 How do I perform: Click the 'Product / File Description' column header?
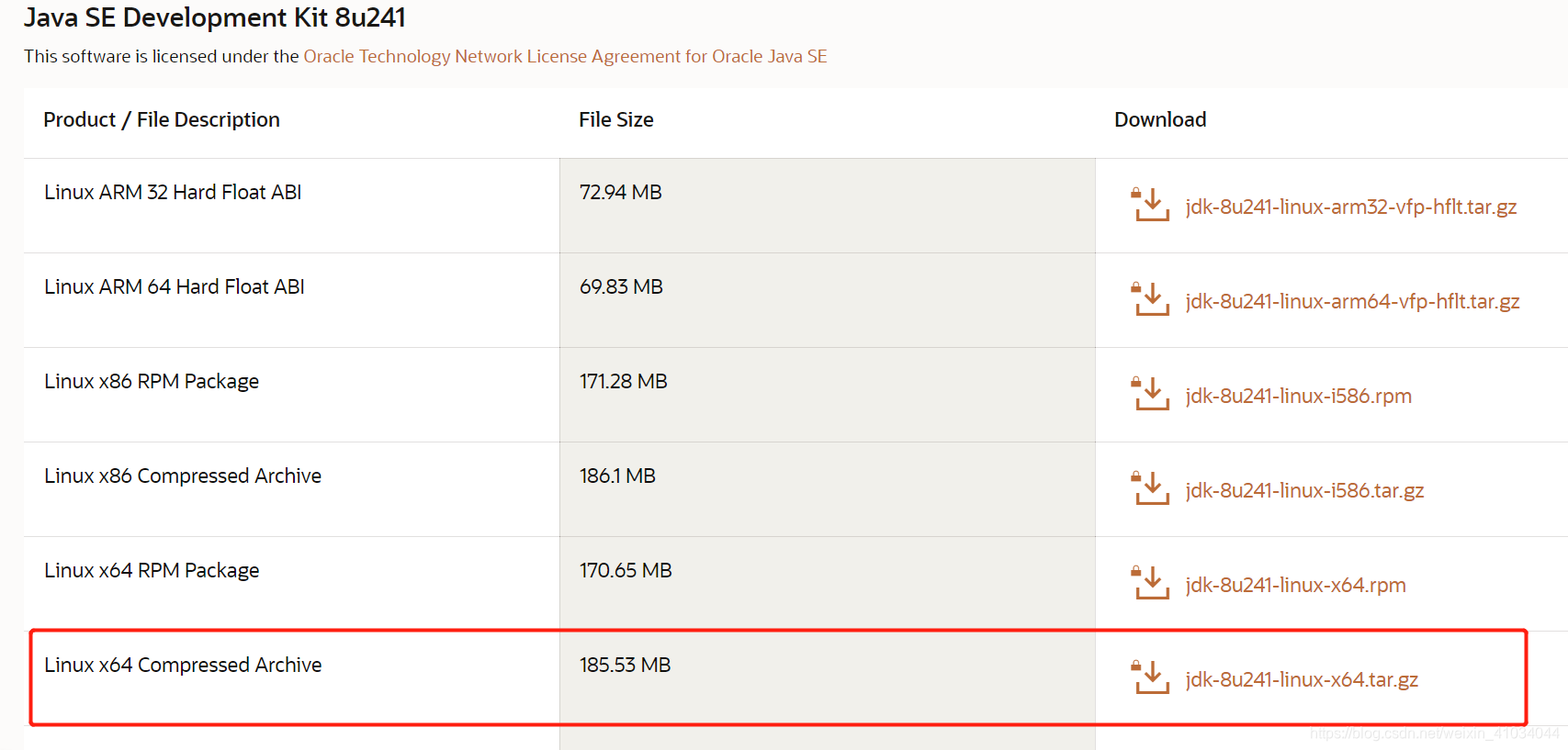[x=162, y=120]
